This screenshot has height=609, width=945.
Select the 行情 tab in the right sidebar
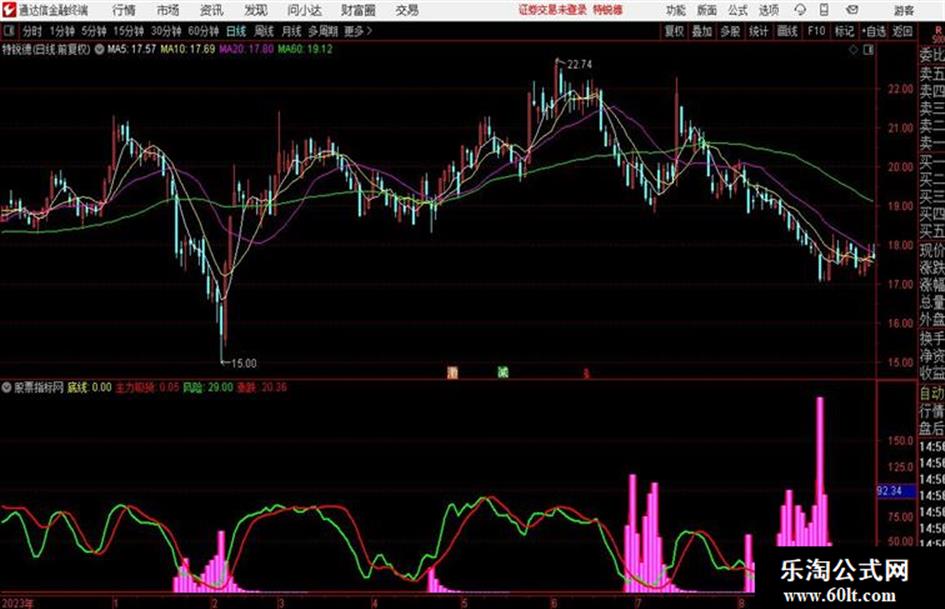[x=932, y=411]
